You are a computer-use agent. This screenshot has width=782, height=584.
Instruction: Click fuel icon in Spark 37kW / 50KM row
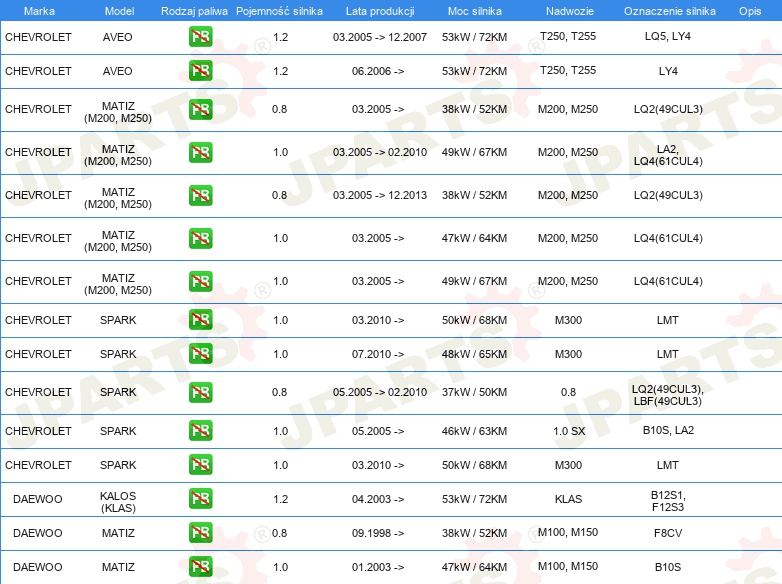200,392
